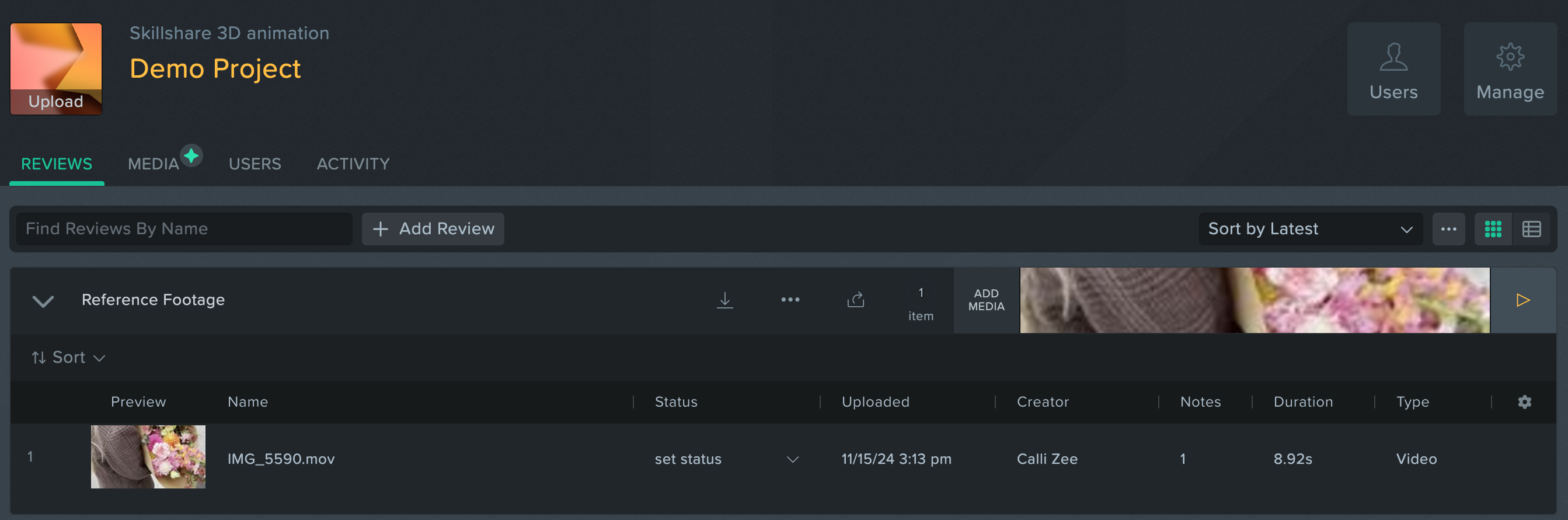Click the Add Review button
This screenshot has height=520, width=1568.
pos(433,229)
